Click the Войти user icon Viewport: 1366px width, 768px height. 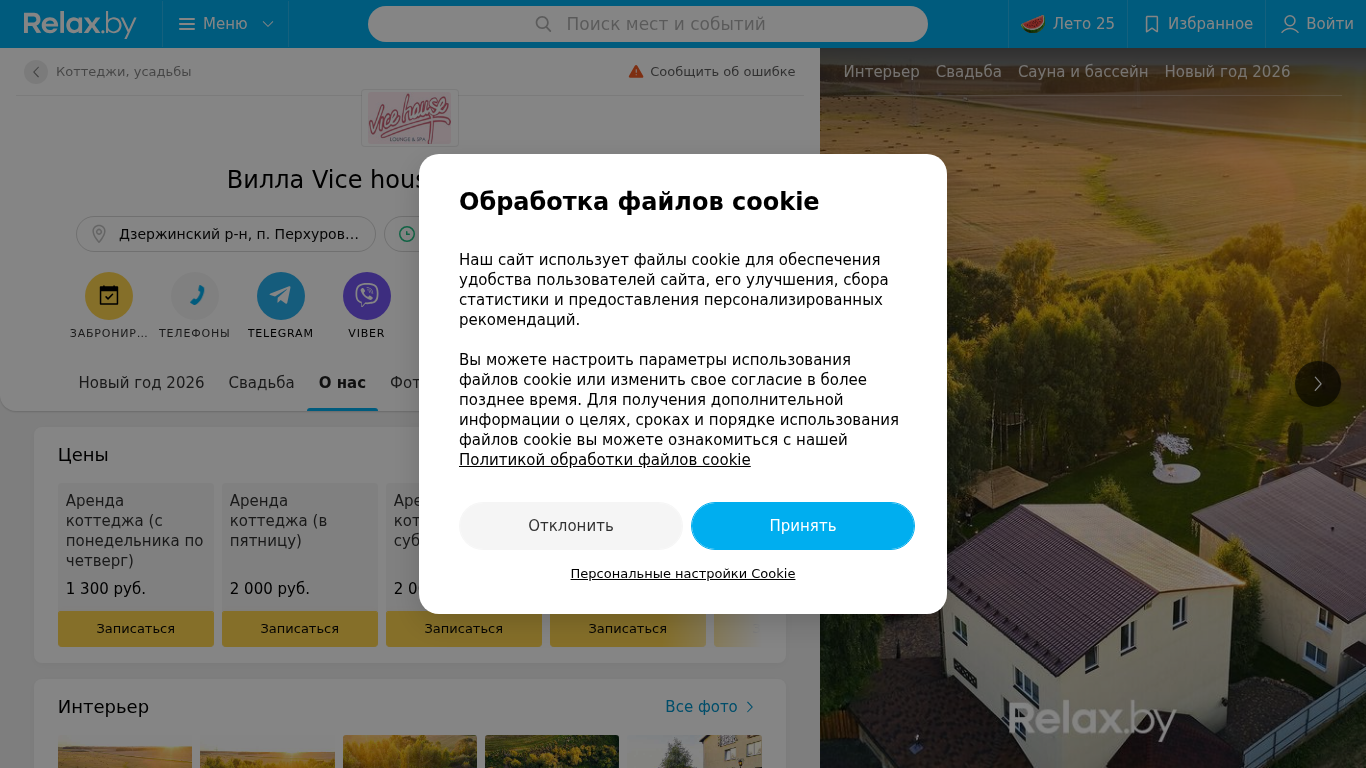1290,24
